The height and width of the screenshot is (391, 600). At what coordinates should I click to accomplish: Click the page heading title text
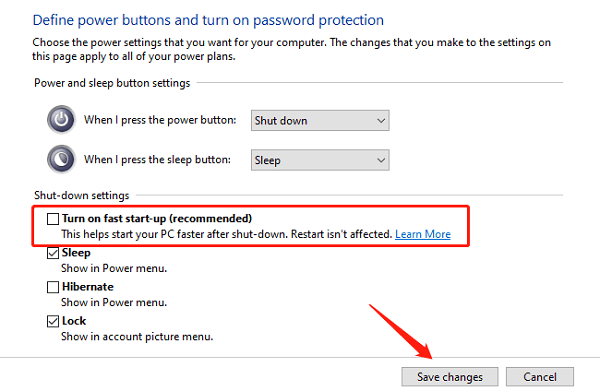point(208,20)
